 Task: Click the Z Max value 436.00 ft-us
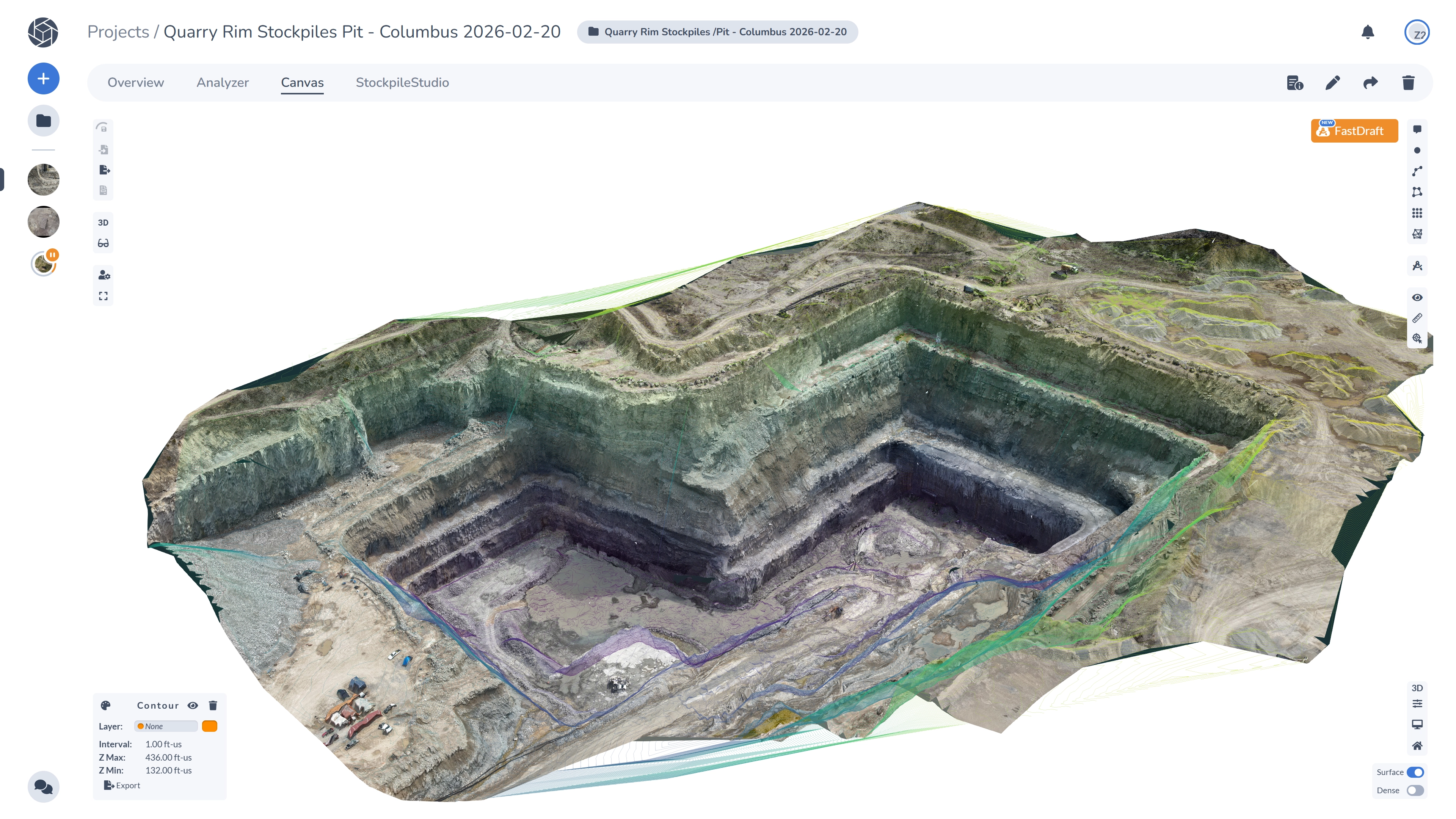point(168,758)
